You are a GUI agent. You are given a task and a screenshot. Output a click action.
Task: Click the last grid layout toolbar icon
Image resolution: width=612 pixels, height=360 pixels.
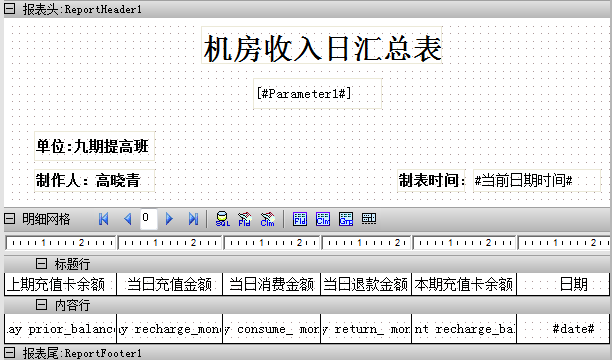[x=369, y=219]
